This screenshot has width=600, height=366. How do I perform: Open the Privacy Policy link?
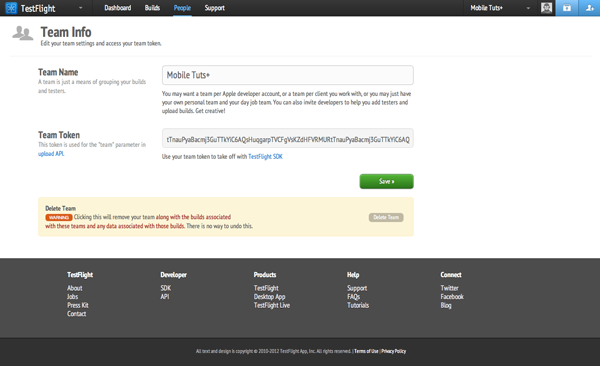click(x=393, y=351)
